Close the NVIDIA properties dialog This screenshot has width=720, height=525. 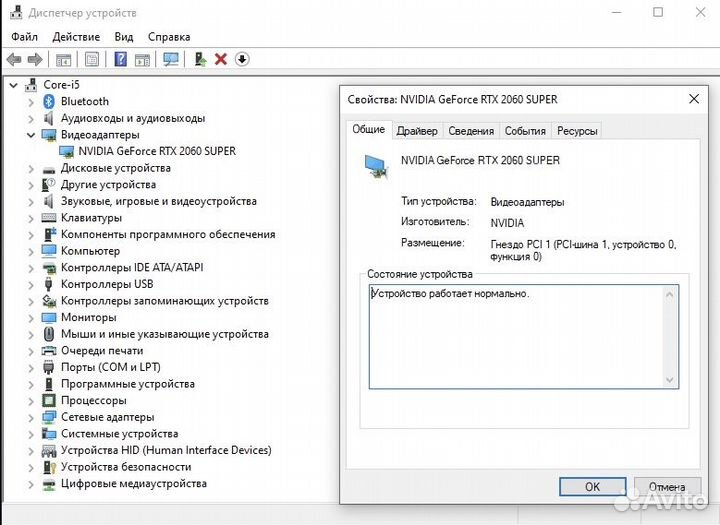[x=694, y=99]
